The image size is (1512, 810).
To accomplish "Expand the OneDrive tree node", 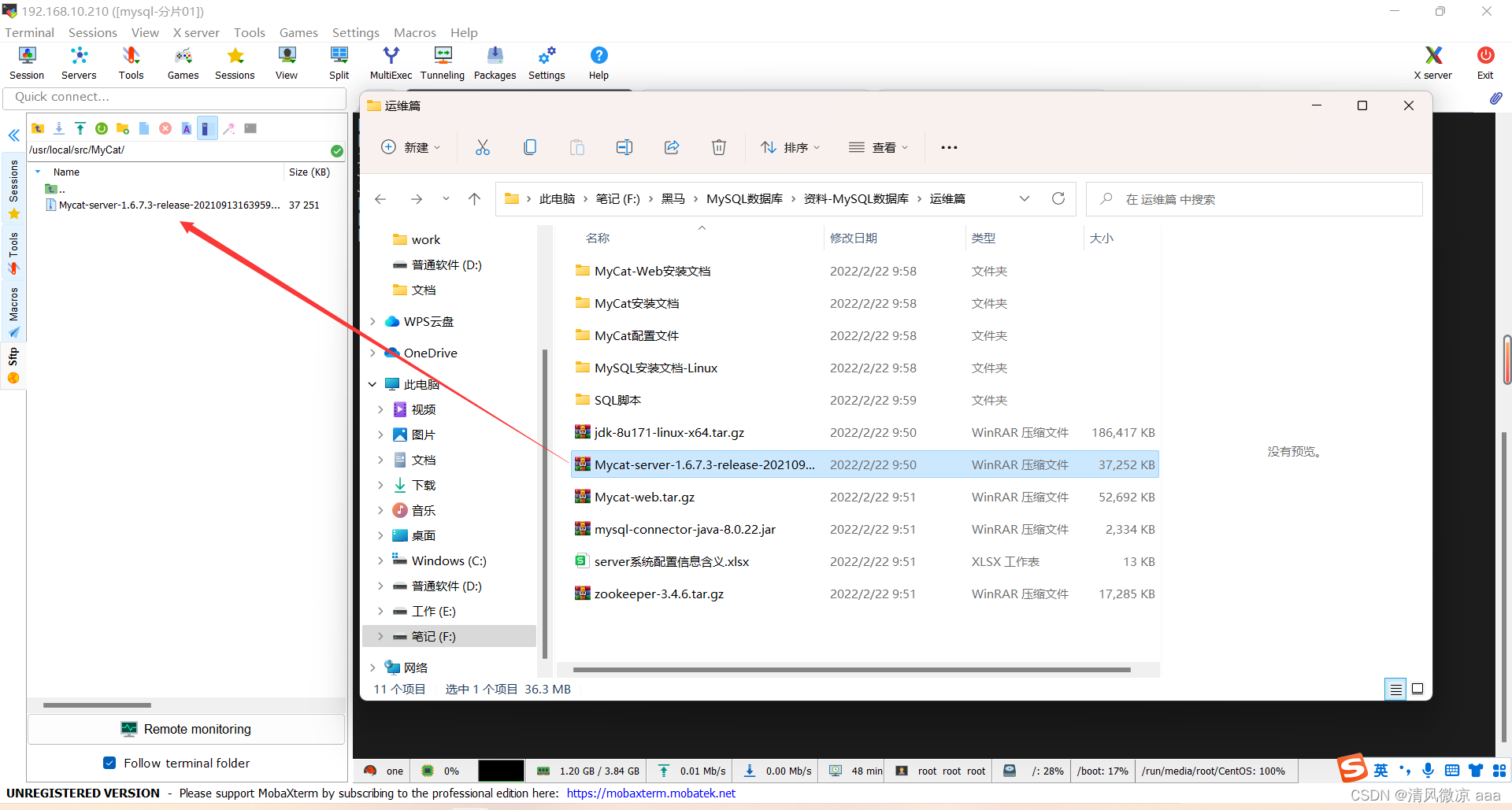I will tap(372, 353).
